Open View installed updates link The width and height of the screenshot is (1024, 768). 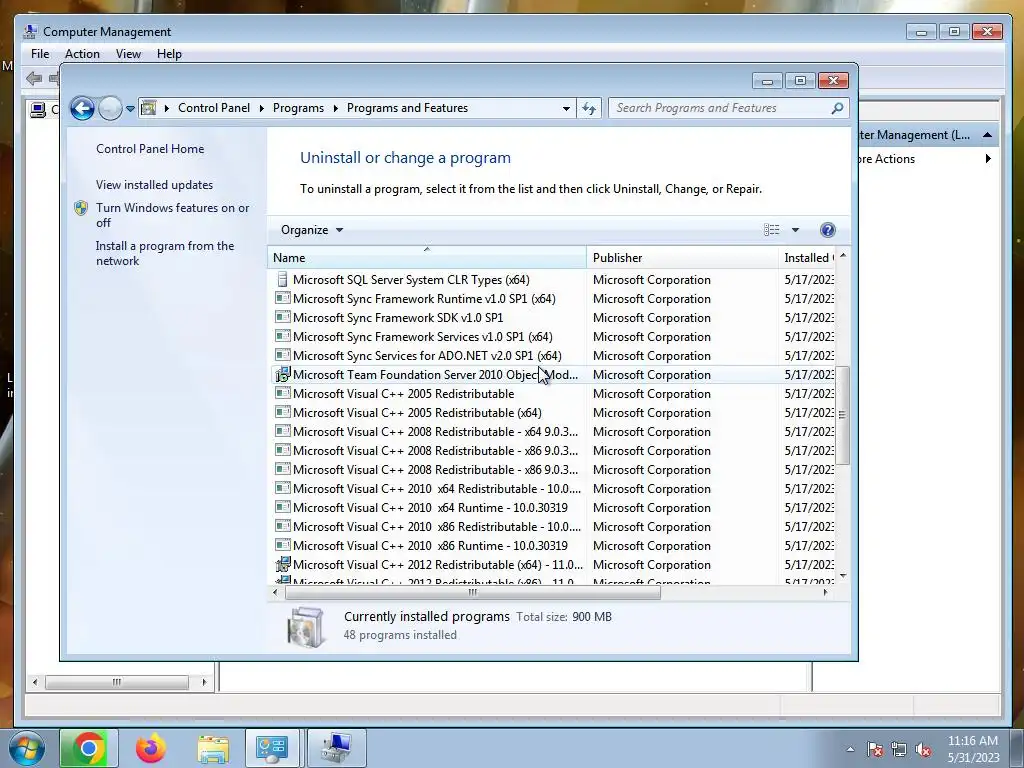[x=155, y=185]
